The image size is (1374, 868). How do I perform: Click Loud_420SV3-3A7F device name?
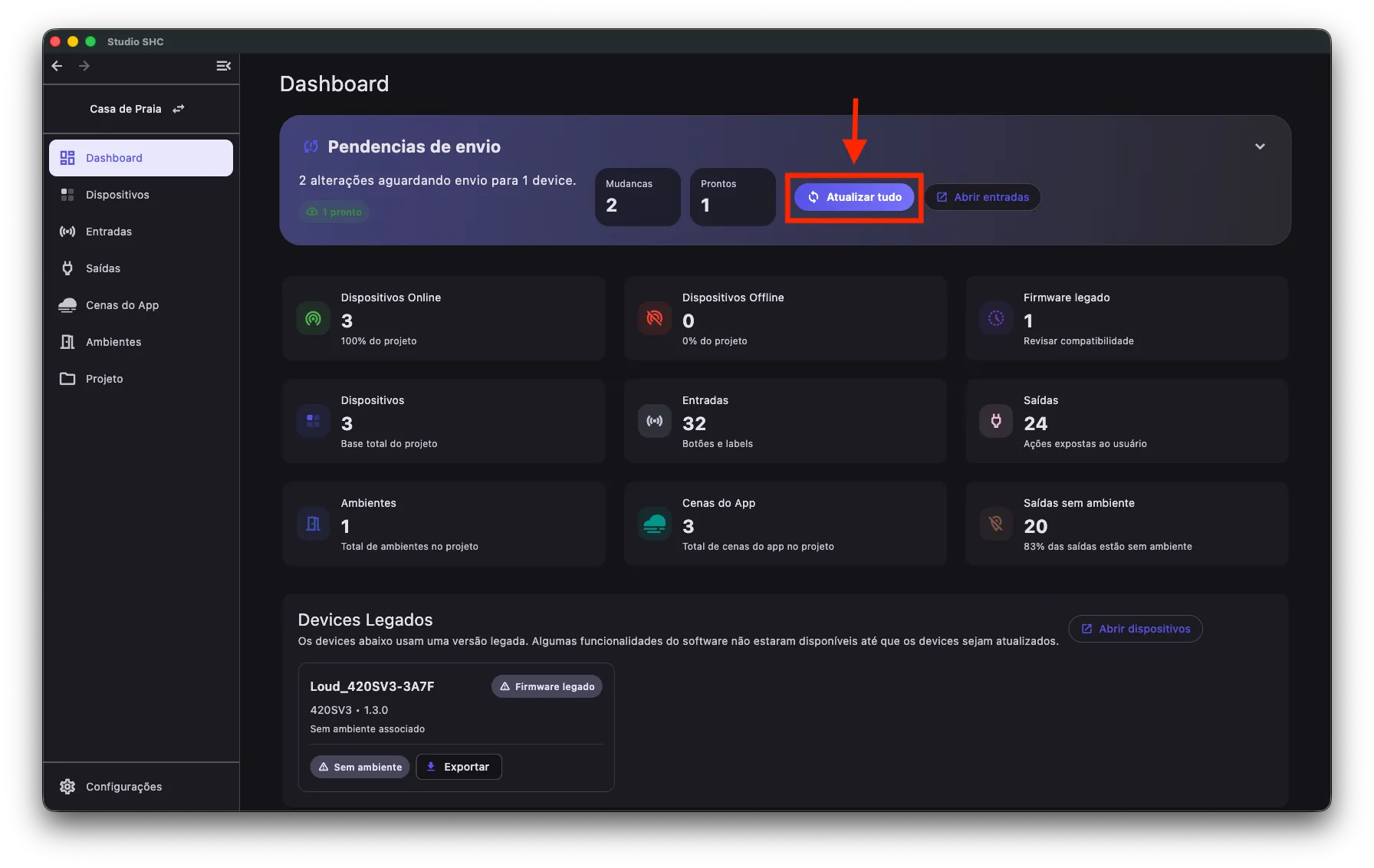tap(372, 686)
